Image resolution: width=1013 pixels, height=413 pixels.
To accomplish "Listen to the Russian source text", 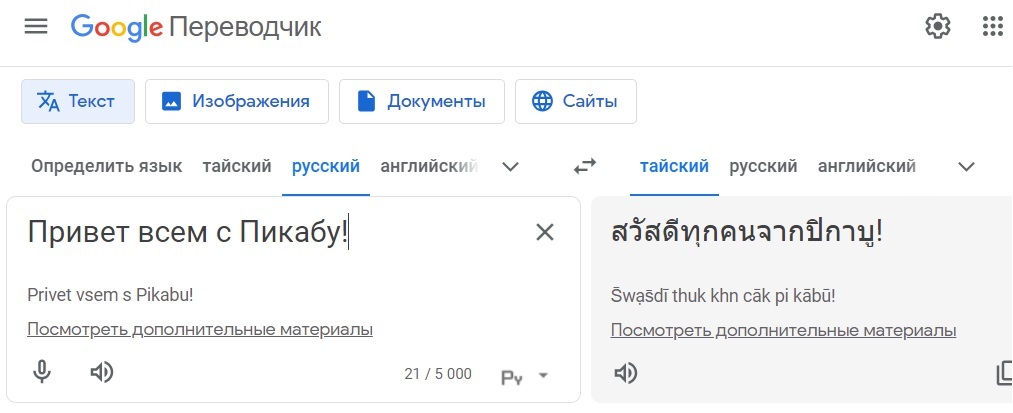I will point(101,372).
